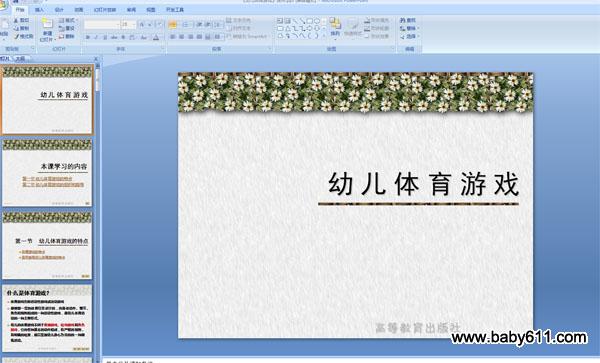This screenshot has width=600, height=363.
Task: Open the font size dropdown
Action: pyautogui.click(x=134, y=24)
